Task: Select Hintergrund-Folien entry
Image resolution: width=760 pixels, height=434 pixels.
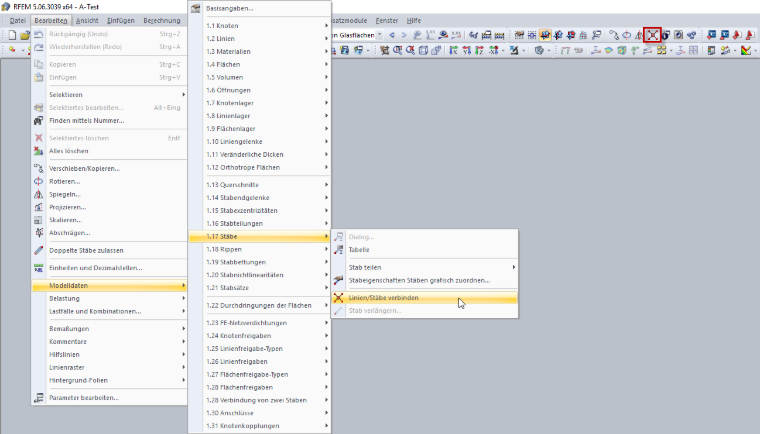Action: click(x=109, y=380)
